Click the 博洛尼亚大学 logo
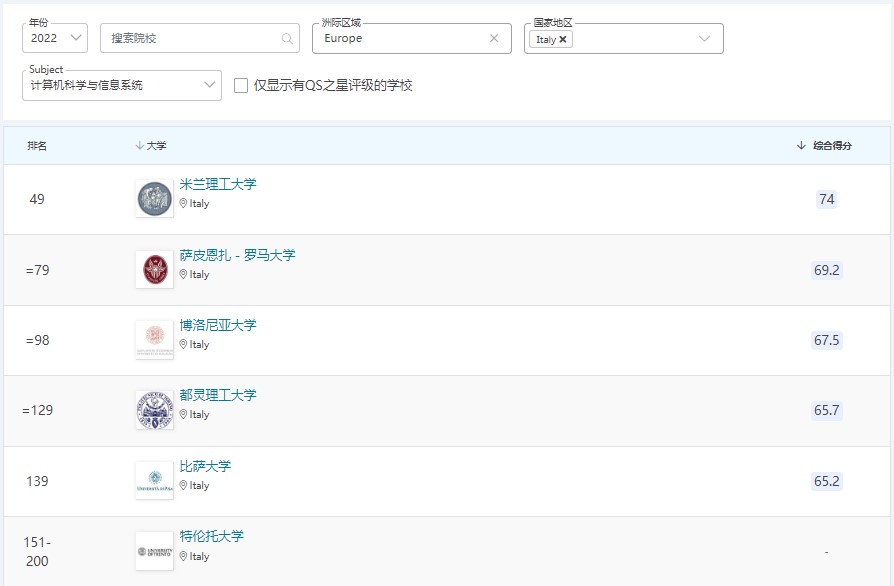This screenshot has width=894, height=586. coord(154,340)
